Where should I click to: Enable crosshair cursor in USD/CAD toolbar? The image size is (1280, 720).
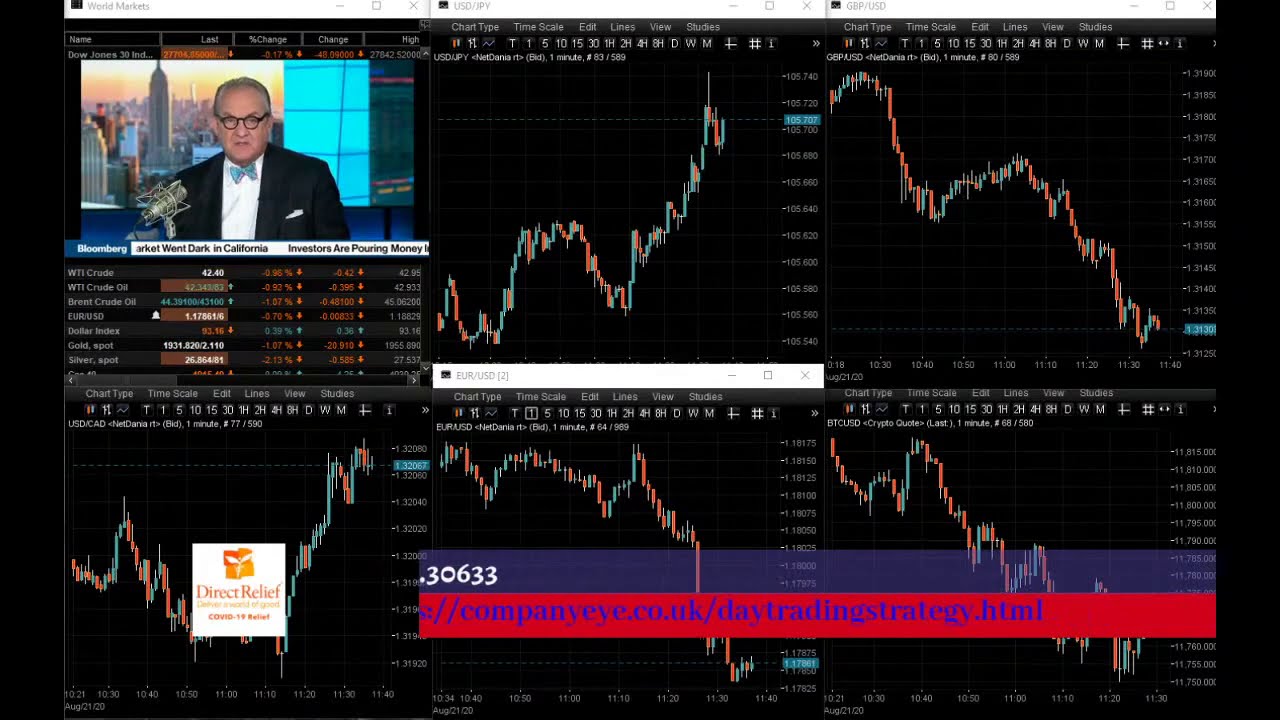tap(365, 410)
